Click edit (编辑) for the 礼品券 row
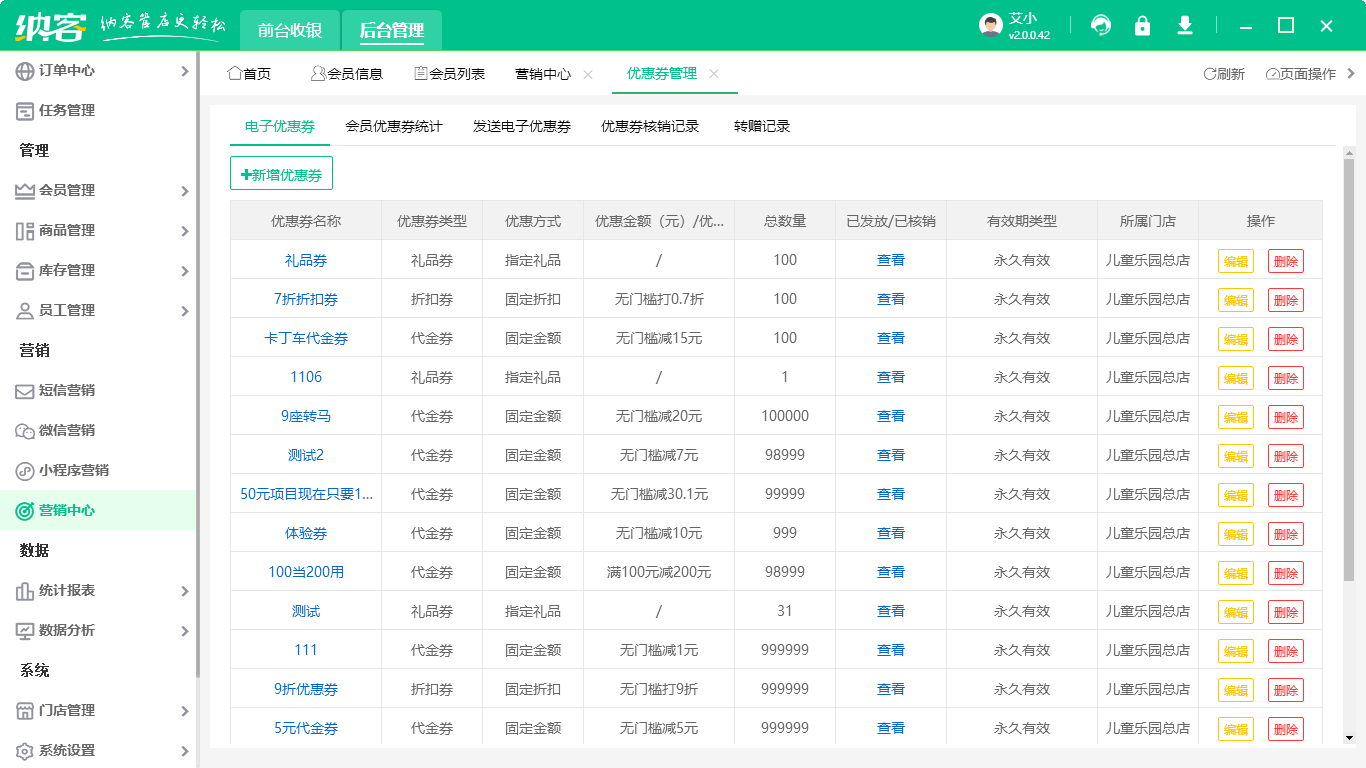 (x=1235, y=261)
